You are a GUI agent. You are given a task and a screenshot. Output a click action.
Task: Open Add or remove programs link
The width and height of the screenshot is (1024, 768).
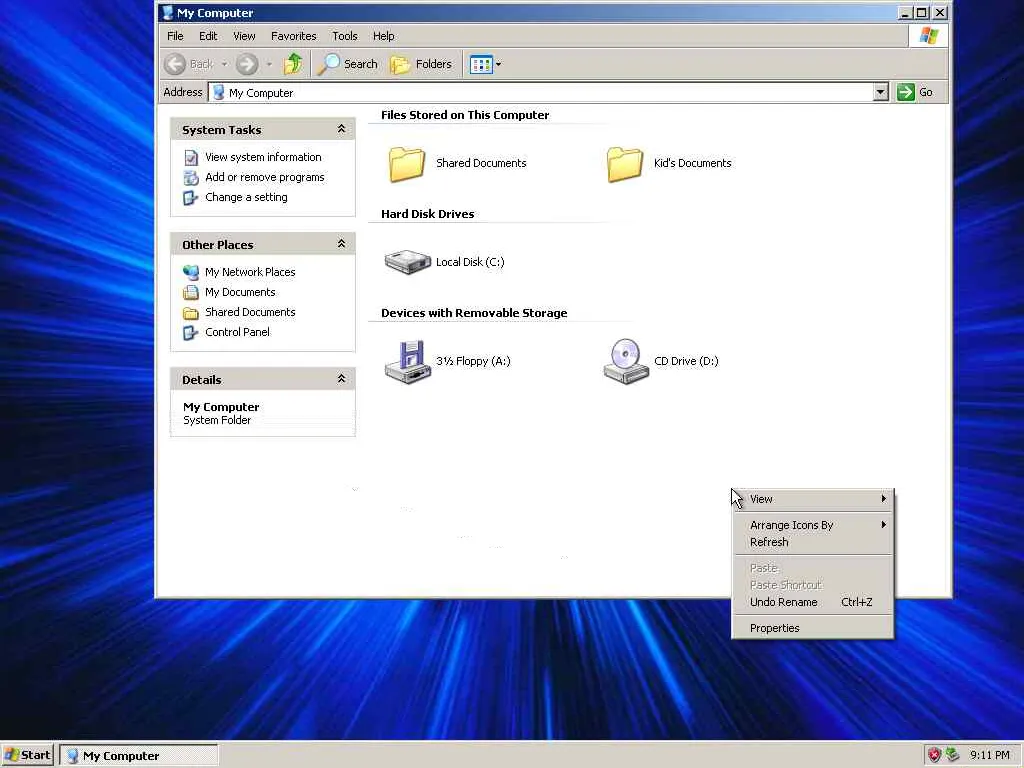(264, 178)
